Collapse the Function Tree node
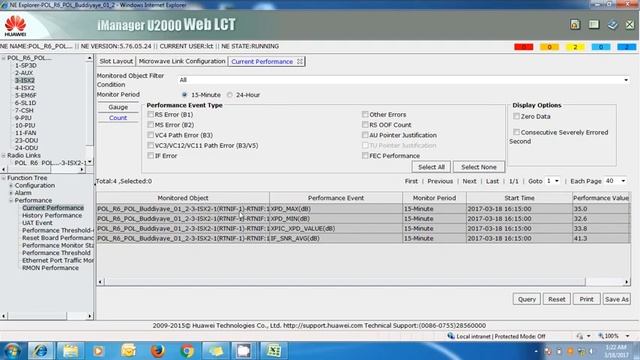 point(4,178)
